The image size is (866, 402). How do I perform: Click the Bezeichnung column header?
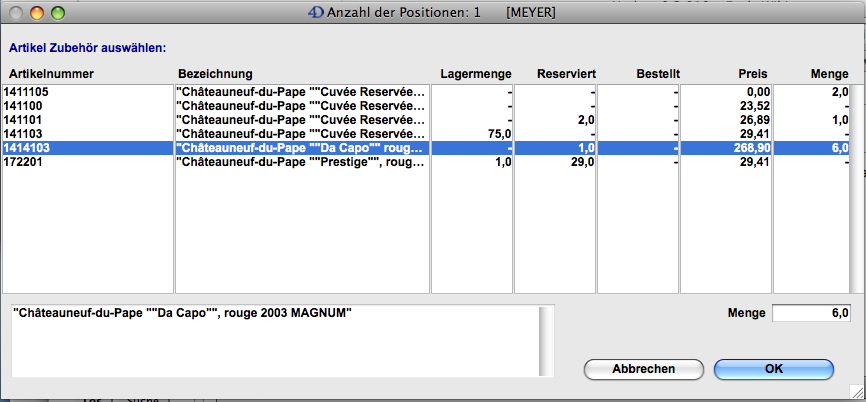pos(215,73)
